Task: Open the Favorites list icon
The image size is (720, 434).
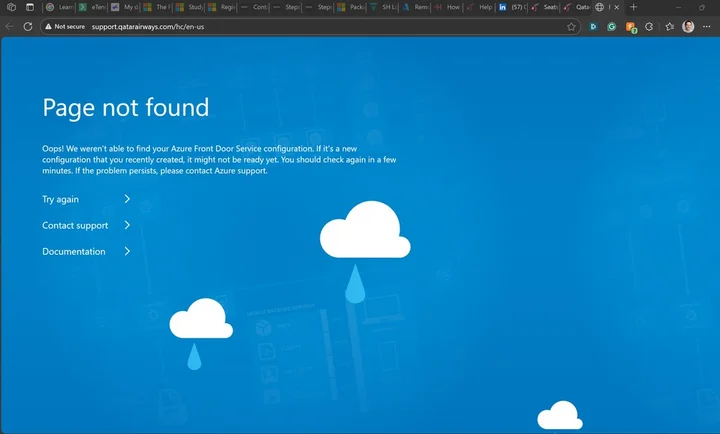Action: click(669, 27)
